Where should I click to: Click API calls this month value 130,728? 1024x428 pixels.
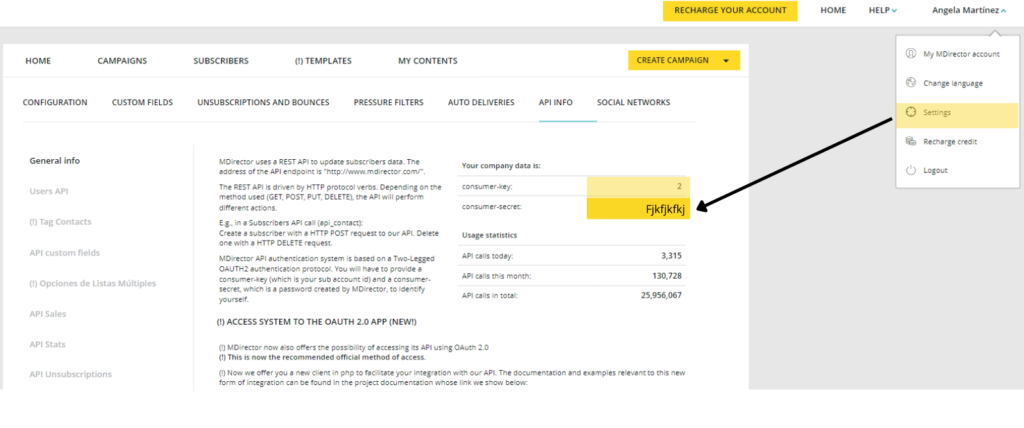667,276
